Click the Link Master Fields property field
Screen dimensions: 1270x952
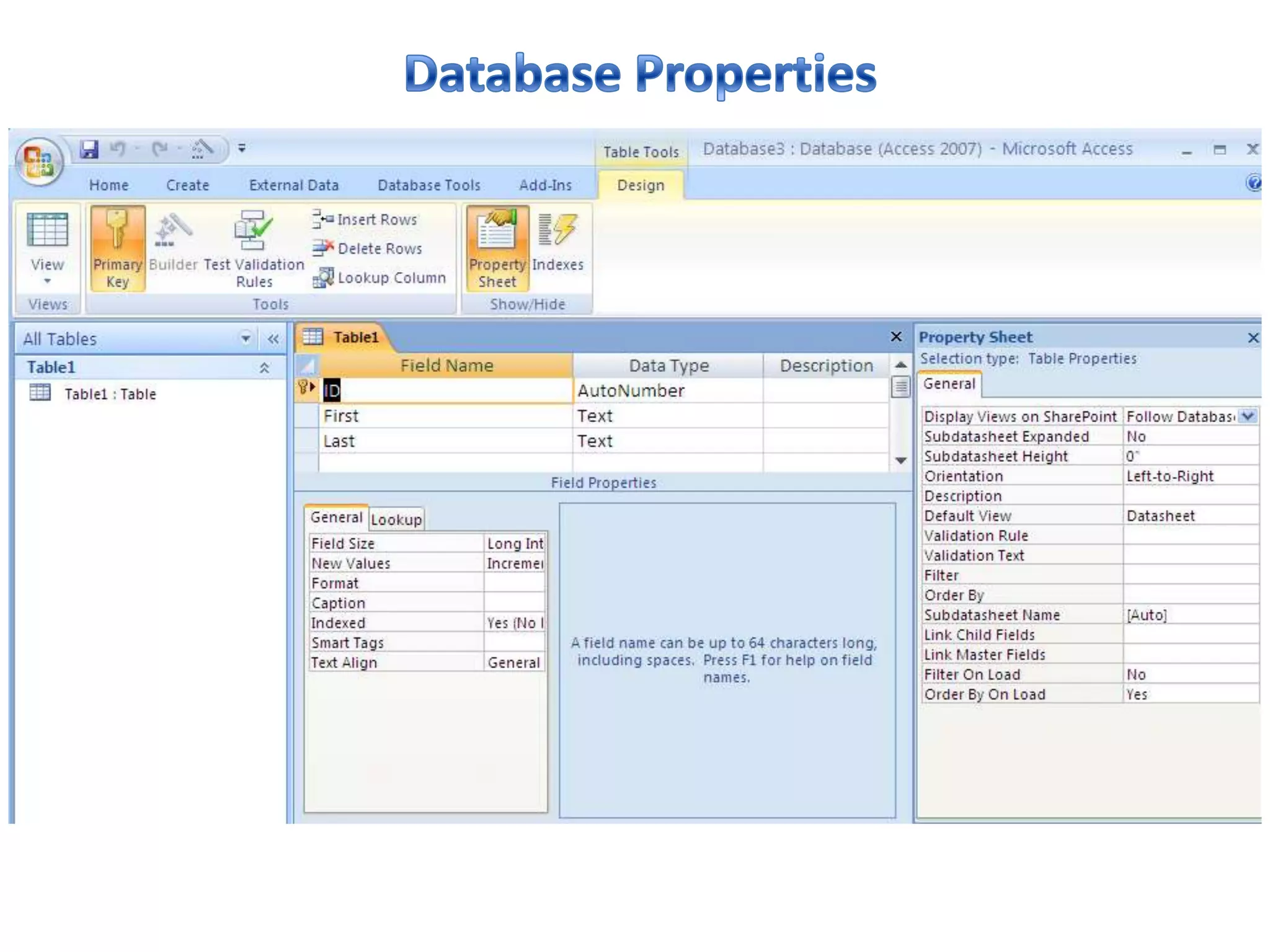1191,654
